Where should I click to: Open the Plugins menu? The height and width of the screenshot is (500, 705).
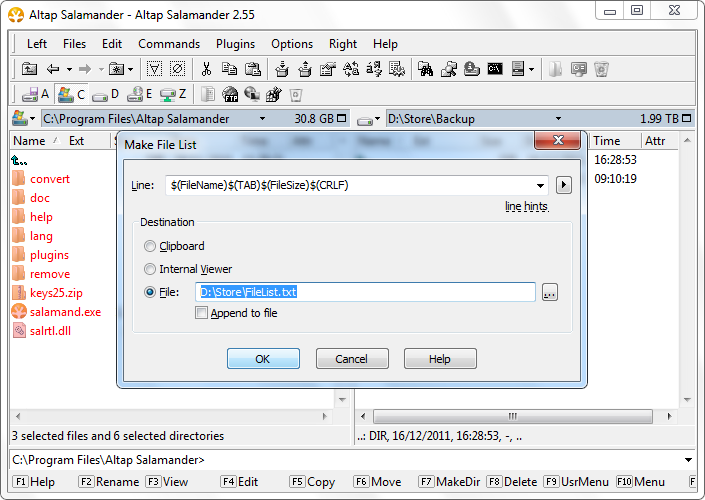(x=235, y=44)
